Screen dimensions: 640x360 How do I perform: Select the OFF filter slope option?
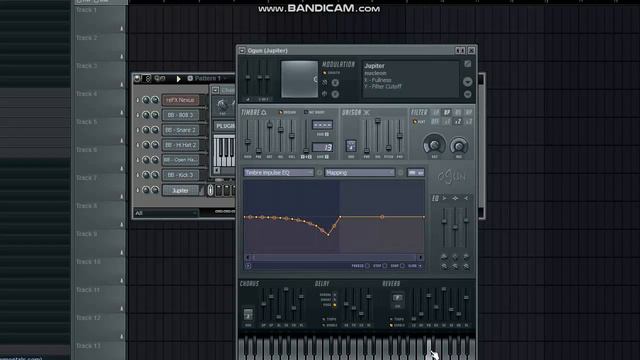pos(436,122)
